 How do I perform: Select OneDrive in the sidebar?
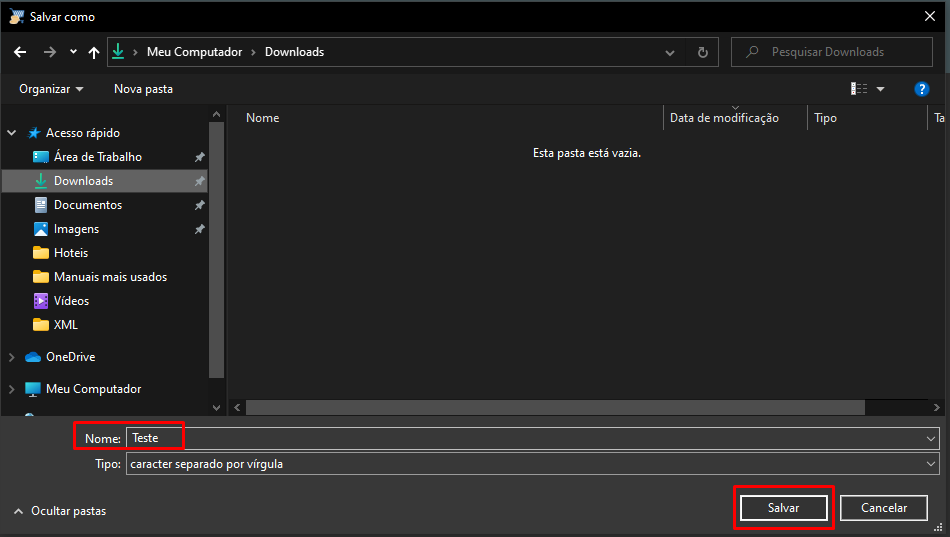(x=70, y=357)
